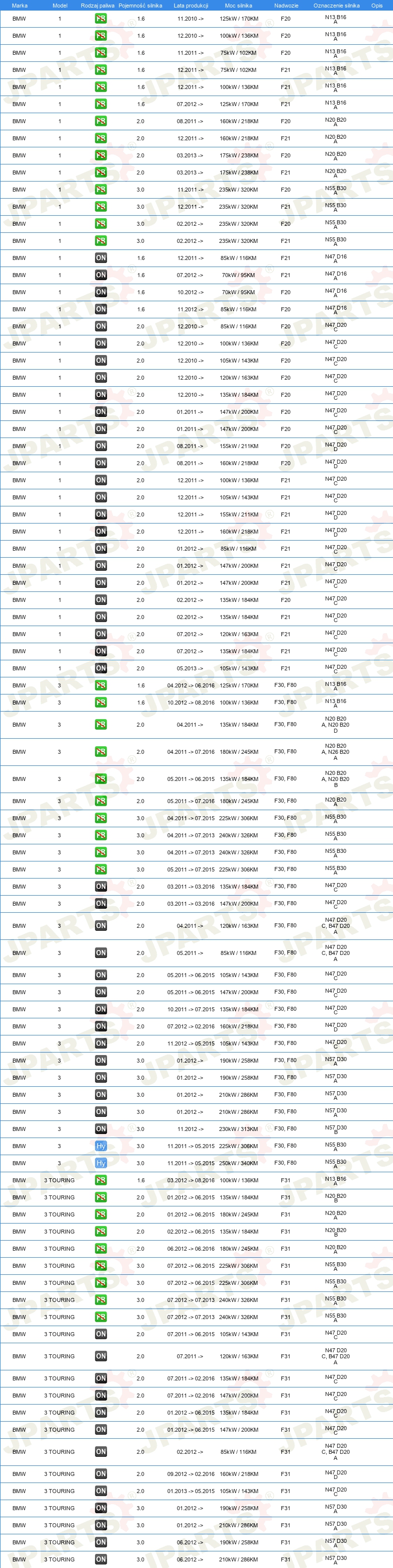
Task: Click the petrol icon in the 3 TOURING 03.2012 -> 08.2016 row
Action: tap(101, 1180)
